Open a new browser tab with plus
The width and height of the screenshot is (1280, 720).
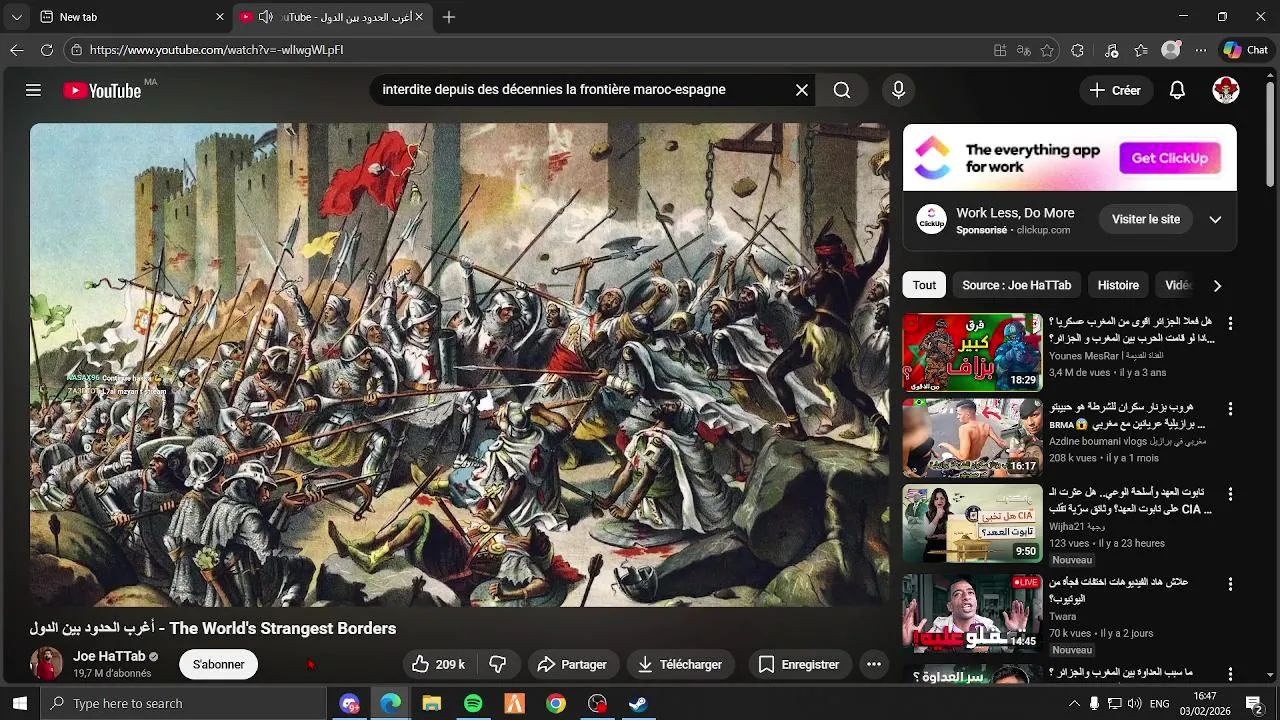point(449,17)
